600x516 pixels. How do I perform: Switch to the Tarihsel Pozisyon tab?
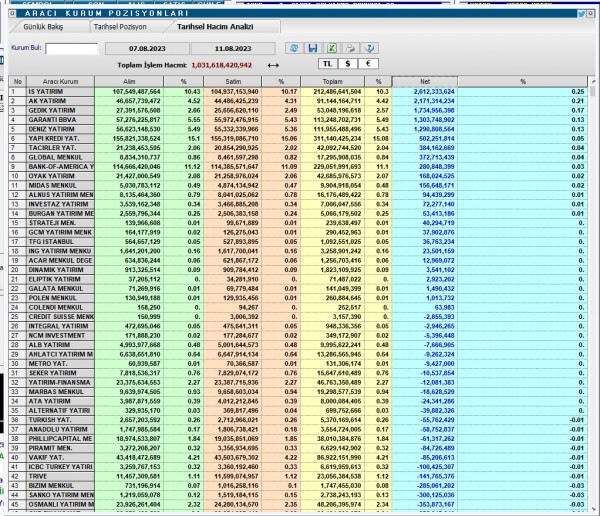[120, 27]
